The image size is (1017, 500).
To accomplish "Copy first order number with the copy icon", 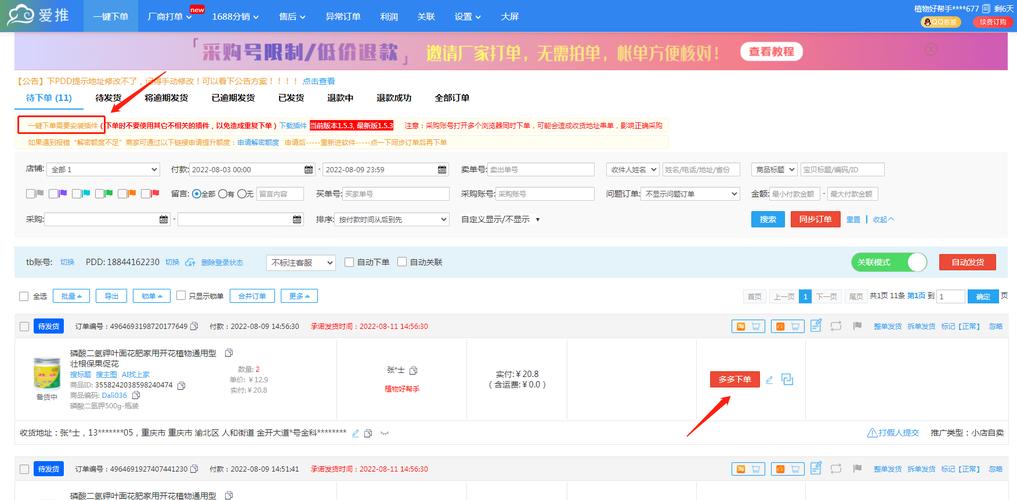I will tap(195, 326).
